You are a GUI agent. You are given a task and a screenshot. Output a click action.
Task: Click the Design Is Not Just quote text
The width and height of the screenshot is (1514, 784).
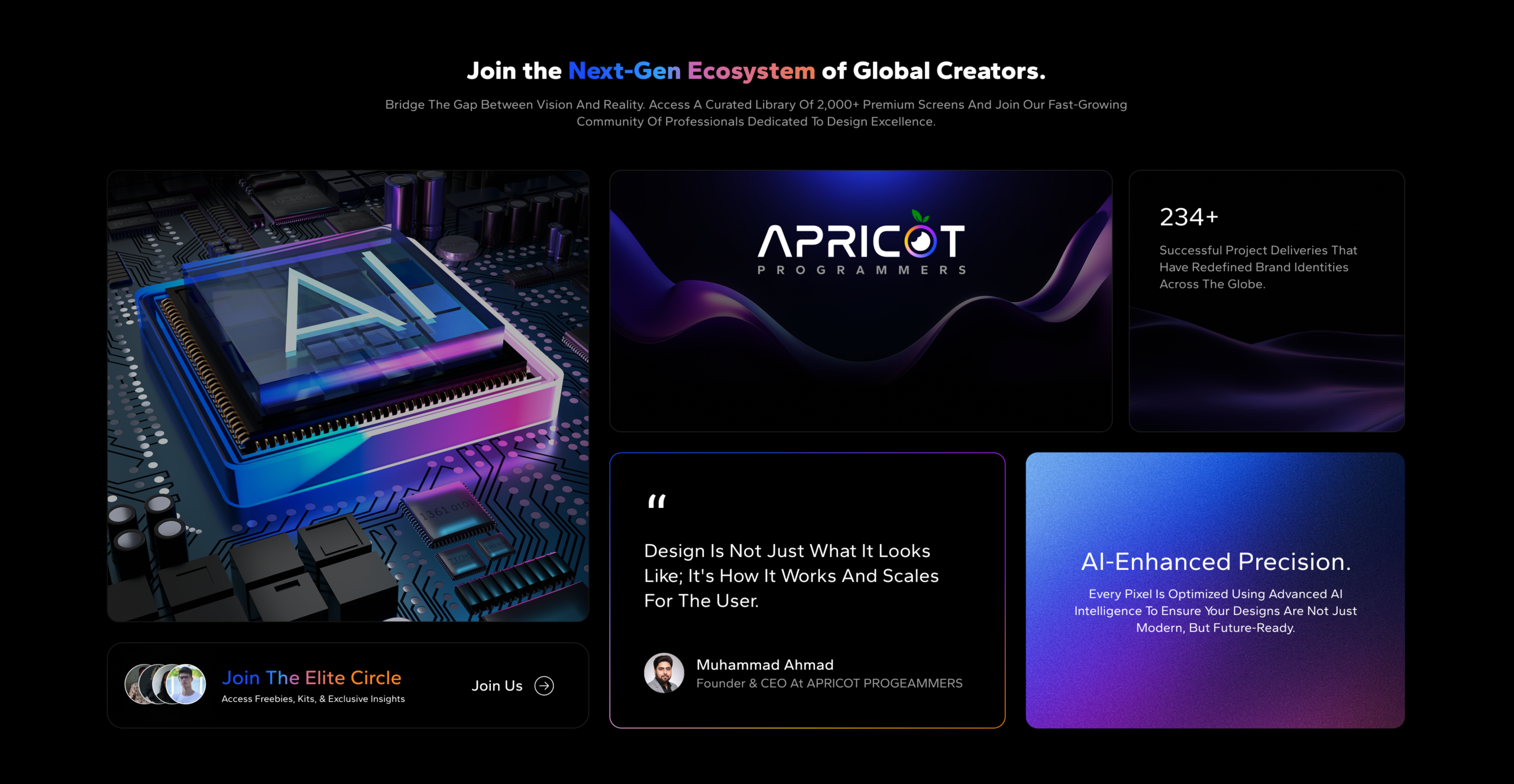click(x=791, y=576)
